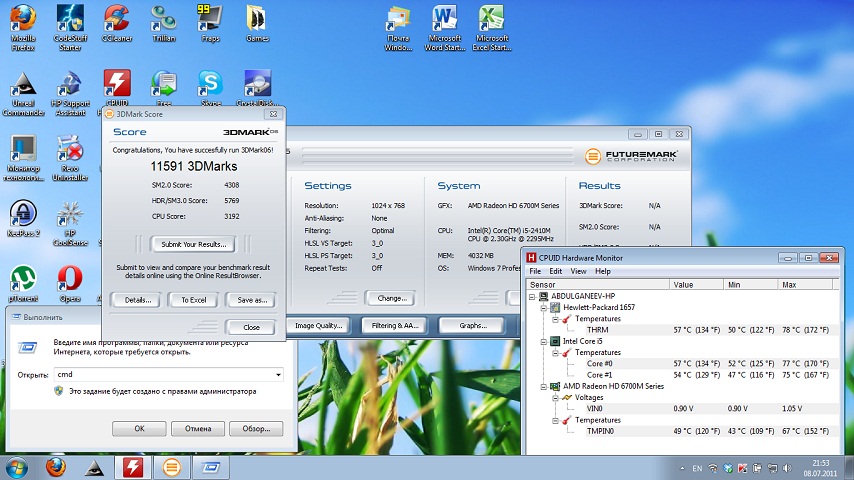Screen dimensions: 854x480
Task: Open Details in 3DMark Score dialog
Action: 138,300
